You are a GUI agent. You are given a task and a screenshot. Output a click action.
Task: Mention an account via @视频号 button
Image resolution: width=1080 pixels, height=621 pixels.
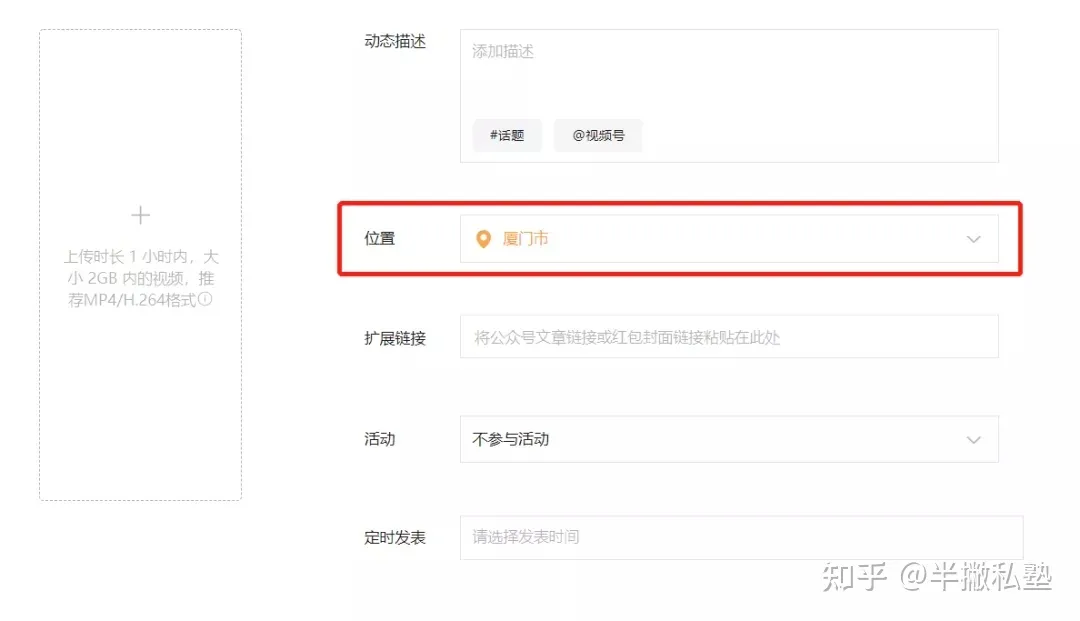(599, 136)
